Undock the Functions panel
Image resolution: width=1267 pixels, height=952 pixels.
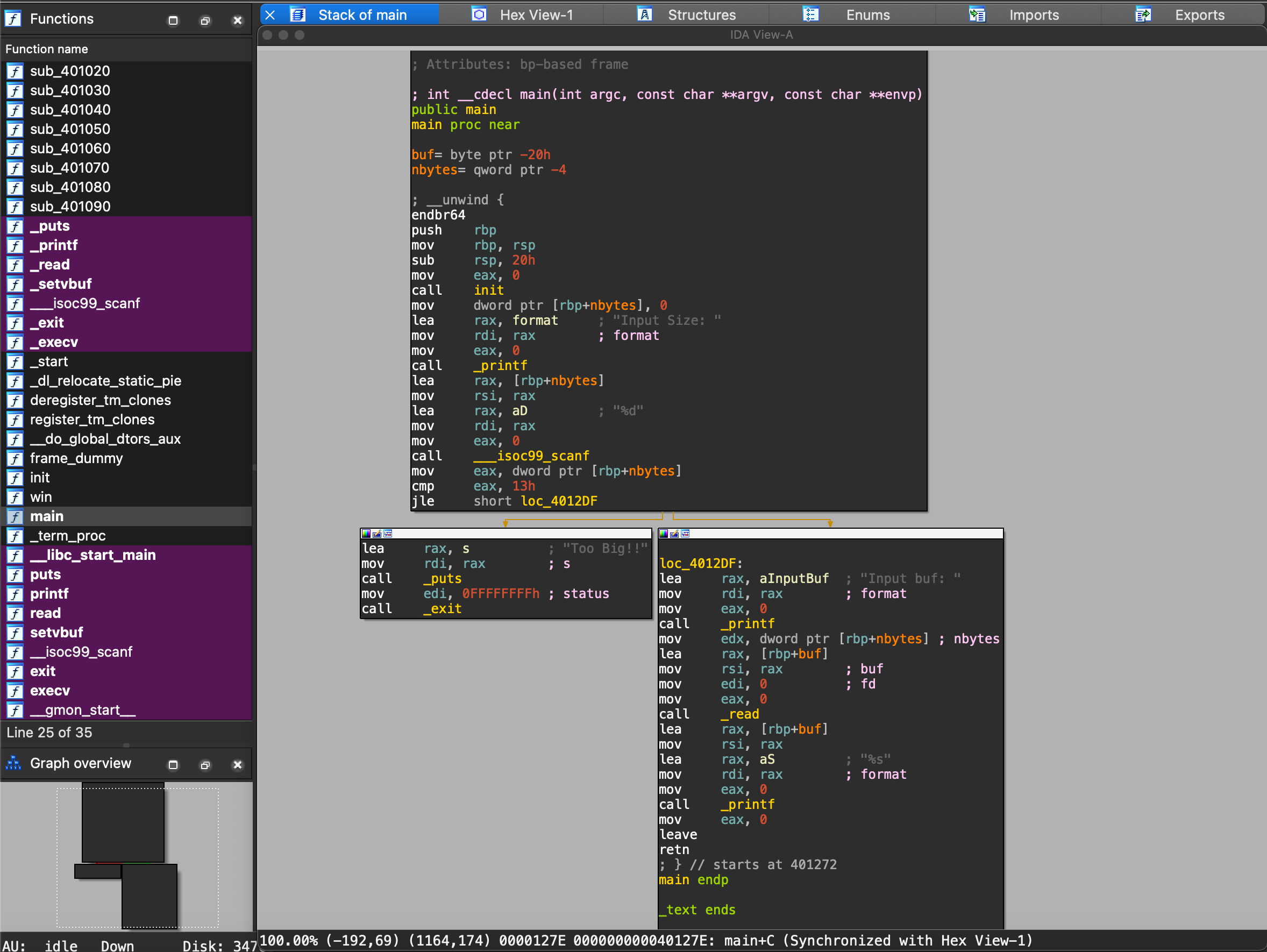click(x=205, y=20)
